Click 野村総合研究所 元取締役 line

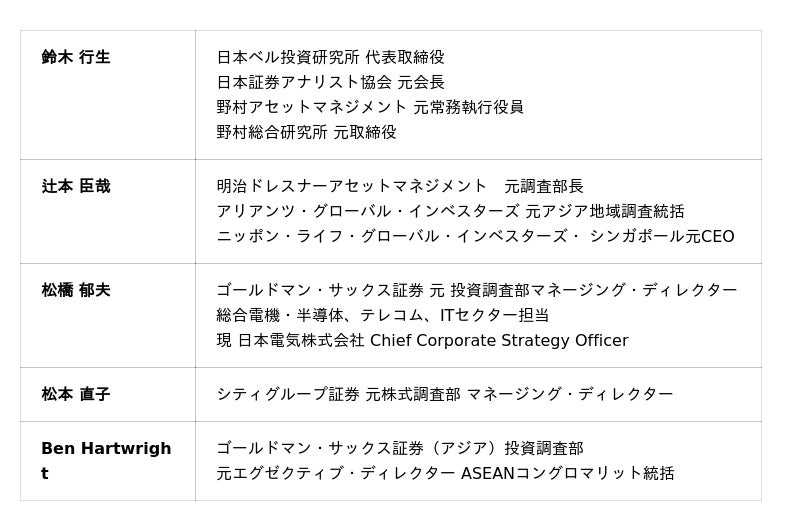pyautogui.click(x=306, y=132)
